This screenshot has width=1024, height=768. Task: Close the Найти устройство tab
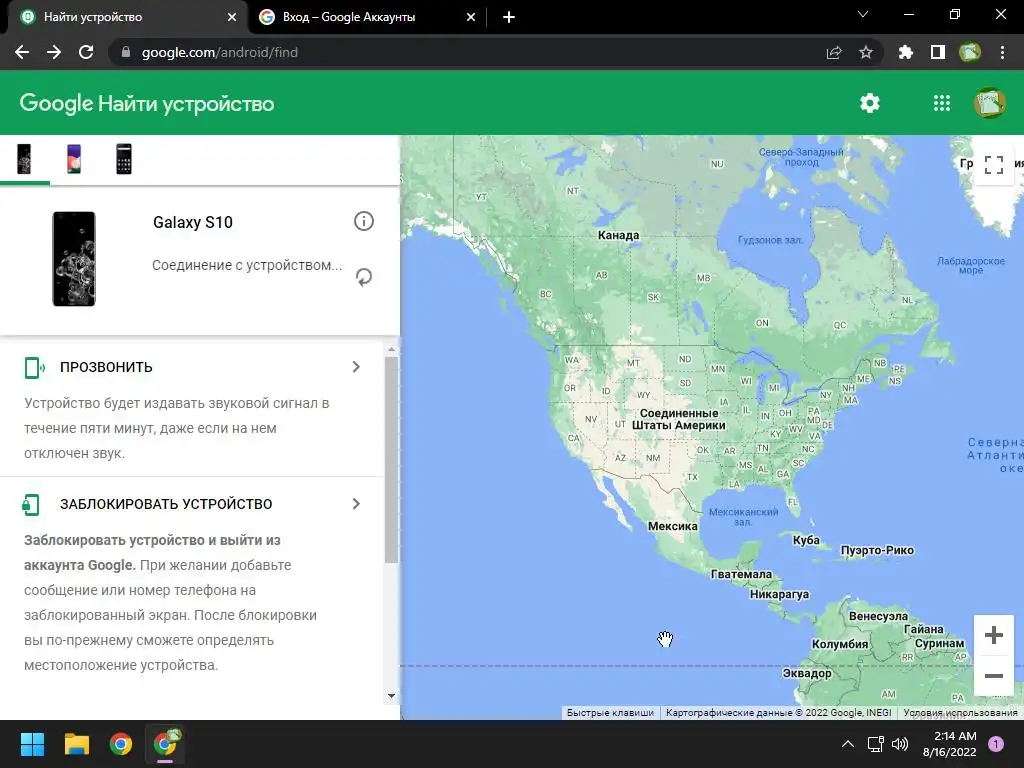[x=232, y=17]
